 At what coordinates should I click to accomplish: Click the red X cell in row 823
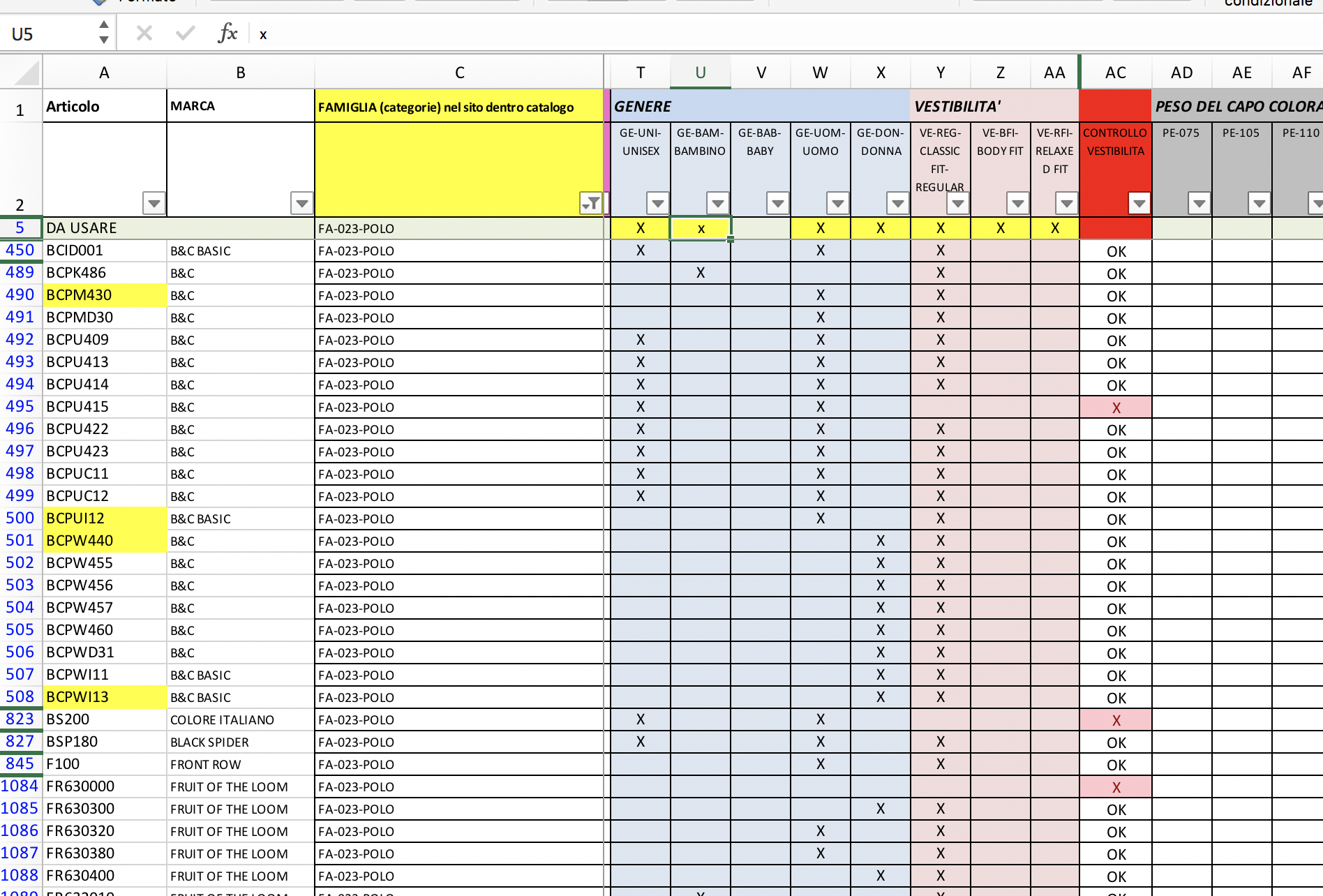pyautogui.click(x=1116, y=720)
